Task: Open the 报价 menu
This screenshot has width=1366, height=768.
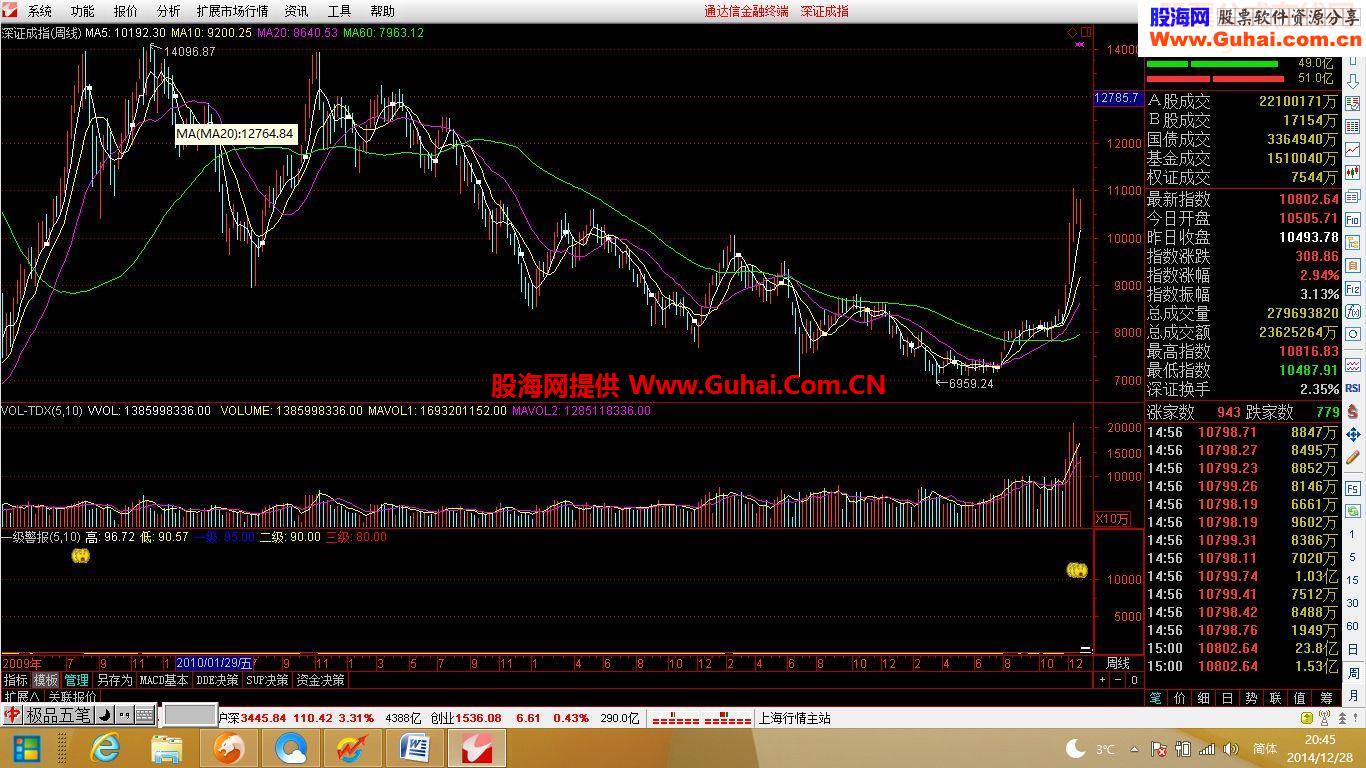Action: pyautogui.click(x=126, y=11)
